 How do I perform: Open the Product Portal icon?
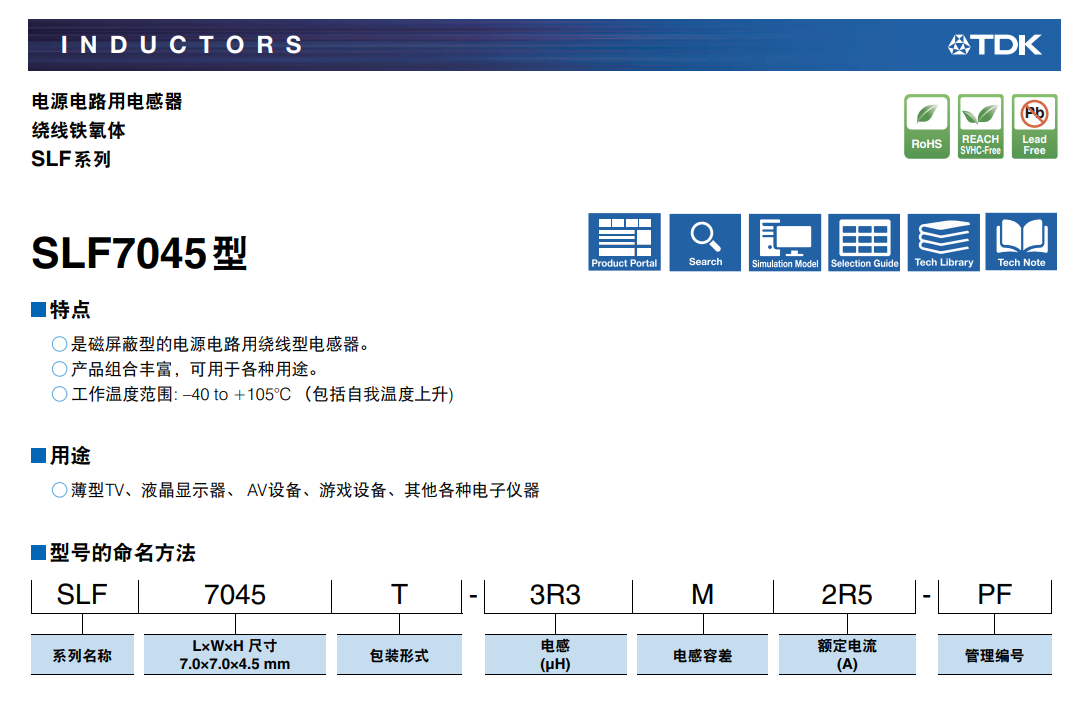coord(624,242)
